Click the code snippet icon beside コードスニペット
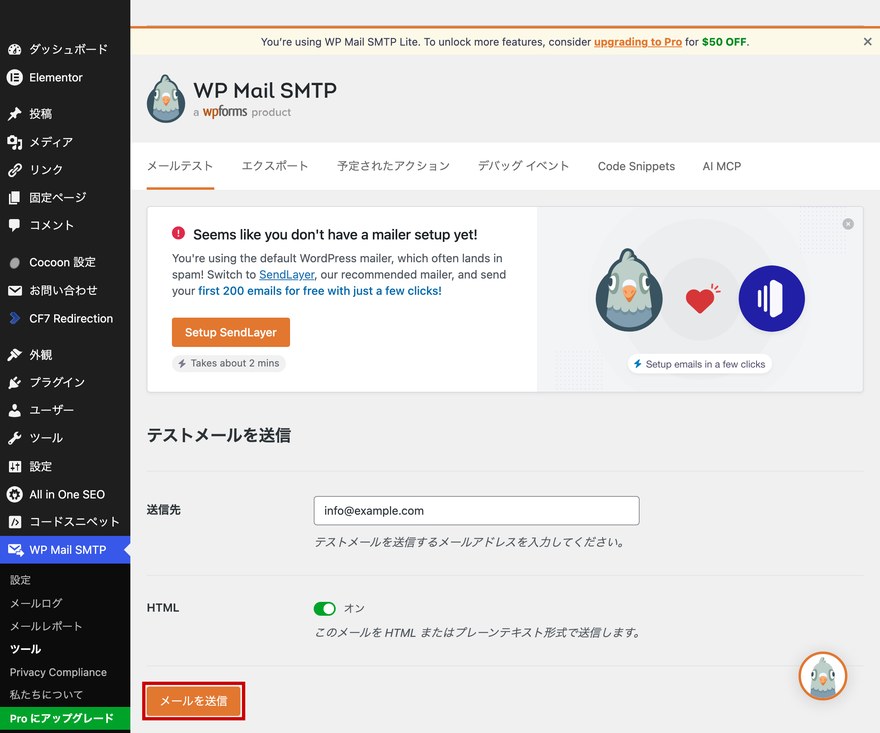The width and height of the screenshot is (880, 733). [15, 522]
